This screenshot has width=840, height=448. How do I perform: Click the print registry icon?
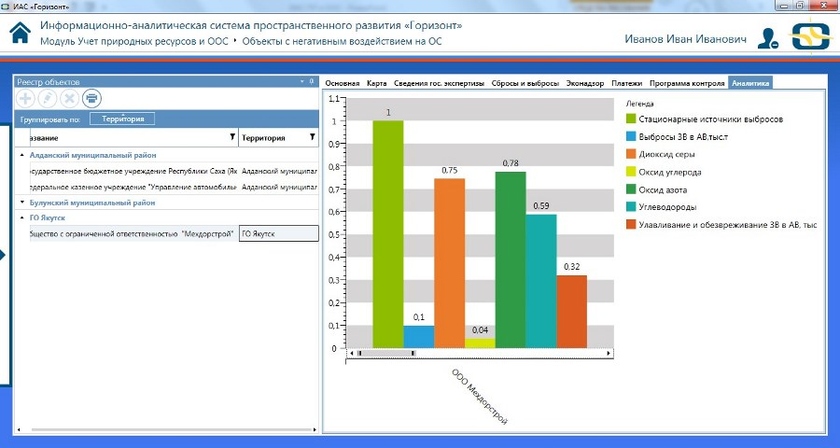92,98
